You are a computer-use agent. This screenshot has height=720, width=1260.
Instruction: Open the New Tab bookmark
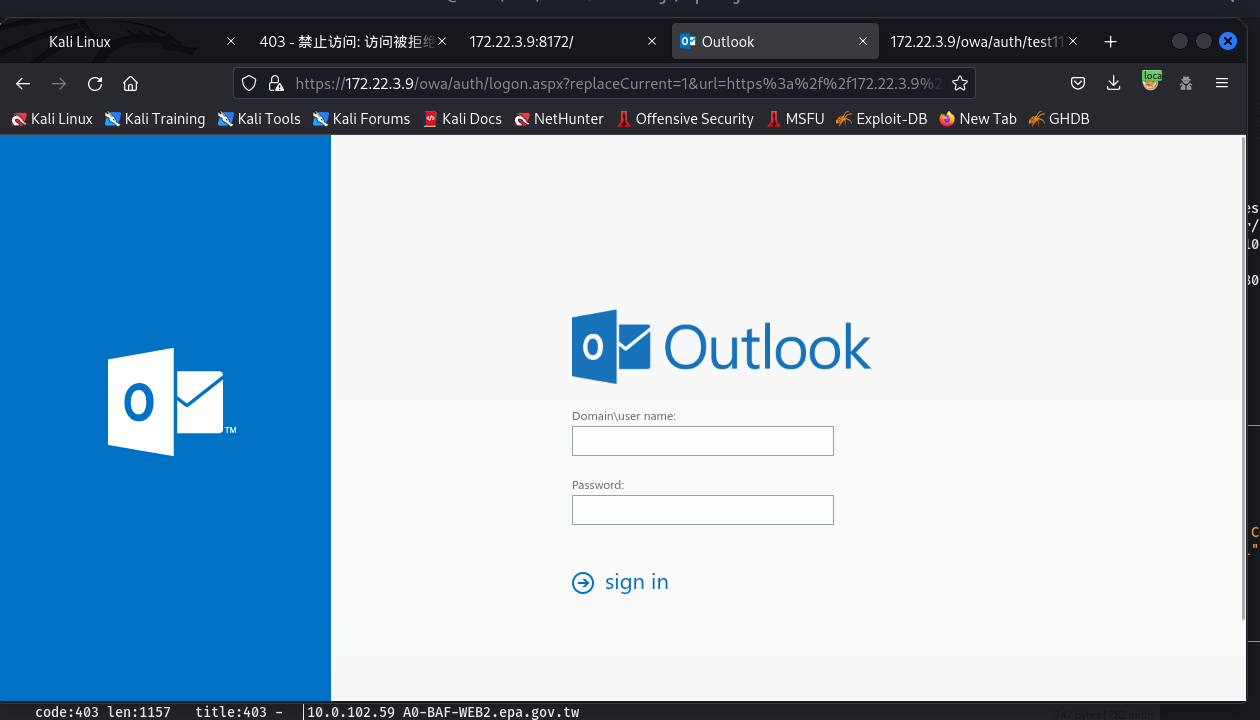(x=978, y=119)
